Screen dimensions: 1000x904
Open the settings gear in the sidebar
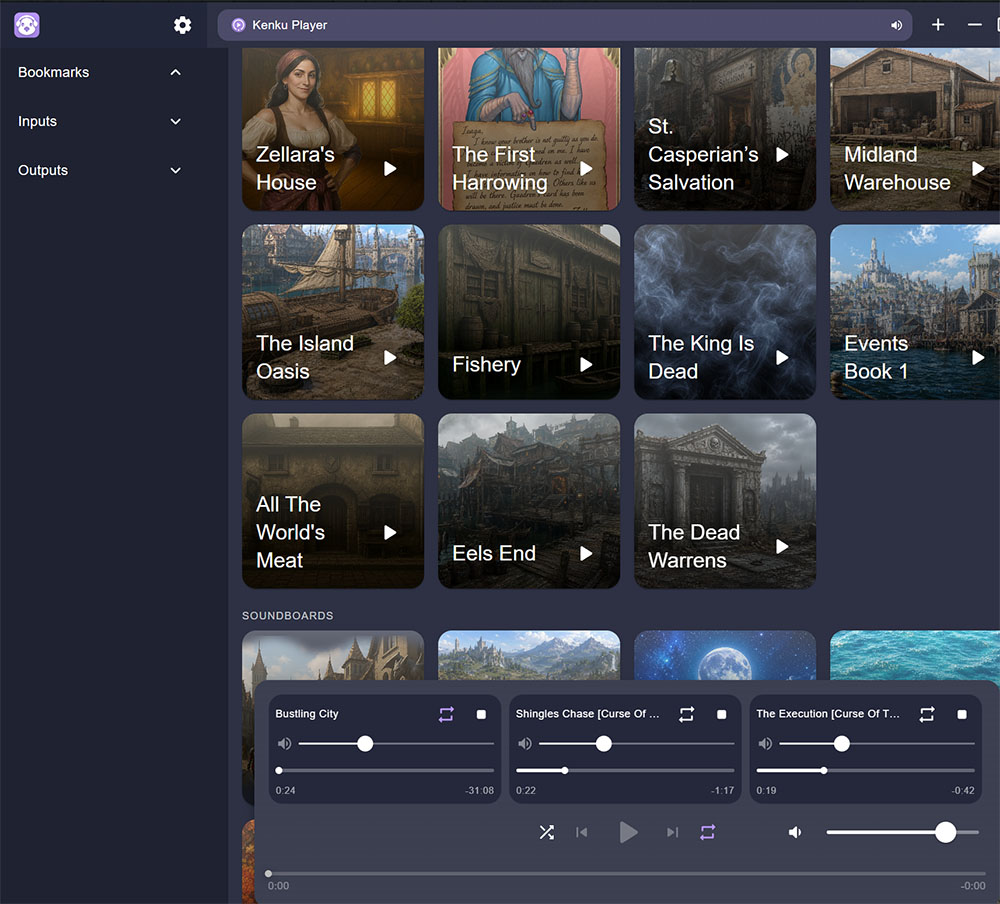click(182, 25)
